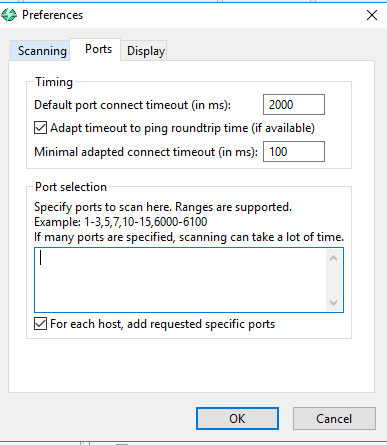Switch to the Scanning tab
The image size is (387, 445).
(40, 51)
